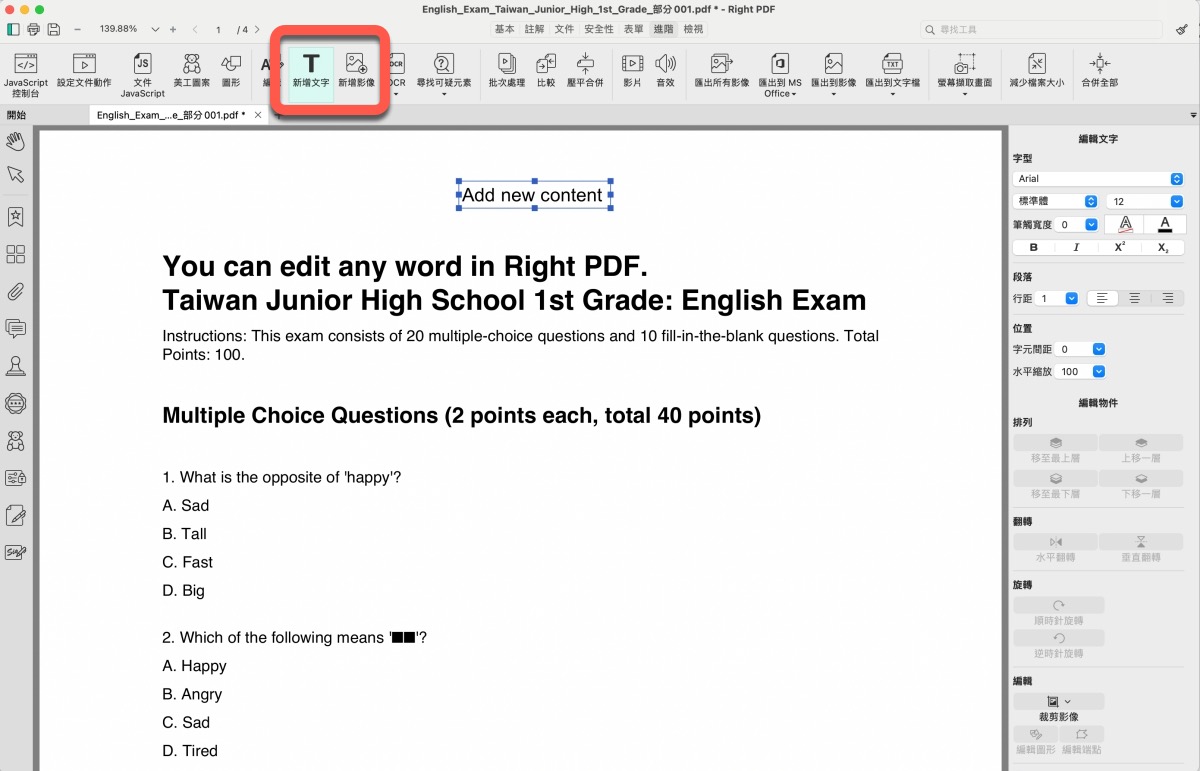The width and height of the screenshot is (1200, 771).
Task: Click the save icon in title bar
Action: click(x=53, y=29)
